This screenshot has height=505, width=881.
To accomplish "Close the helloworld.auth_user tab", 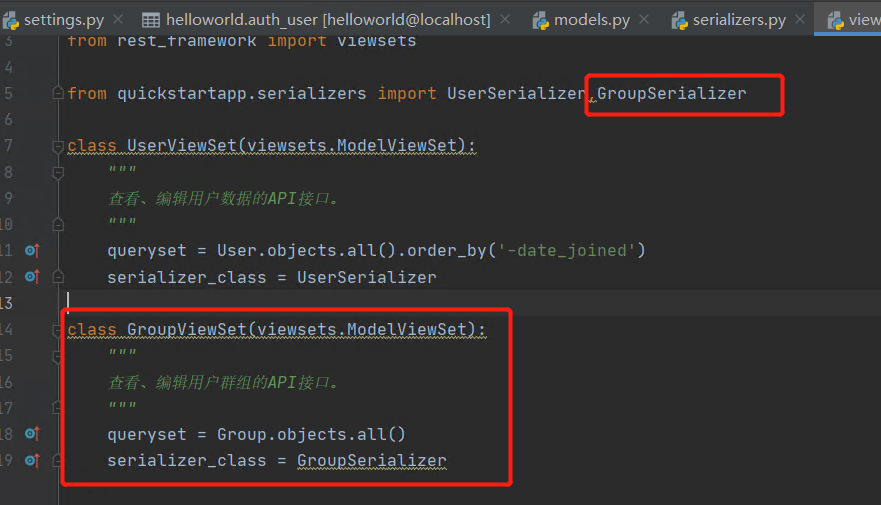I will [x=505, y=20].
